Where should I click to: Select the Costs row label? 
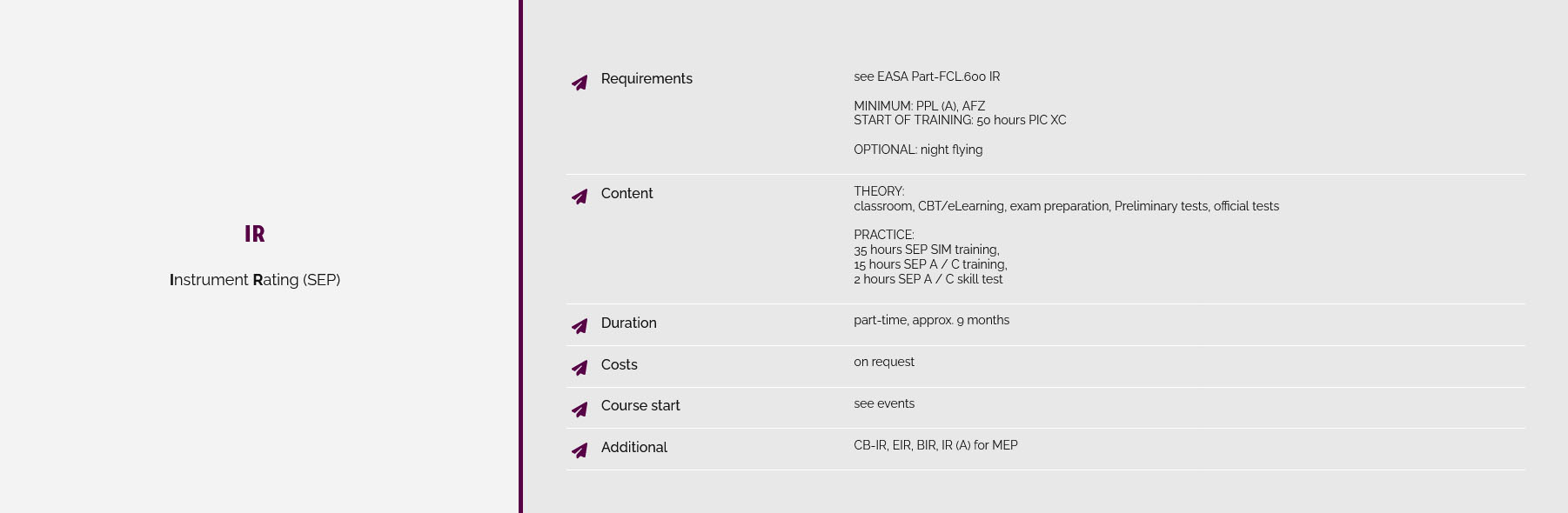coord(619,364)
